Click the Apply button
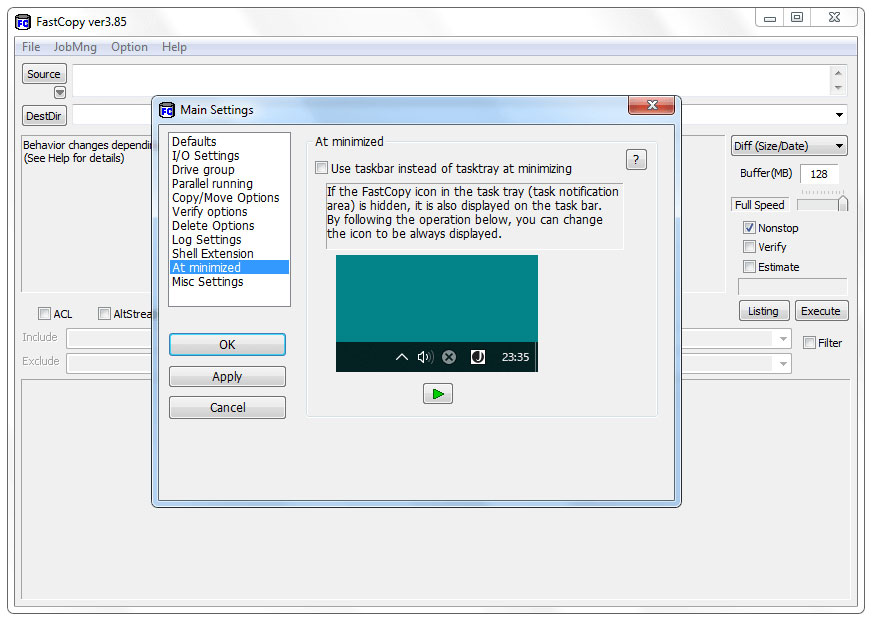Viewport: 872px width, 620px height. [x=227, y=376]
